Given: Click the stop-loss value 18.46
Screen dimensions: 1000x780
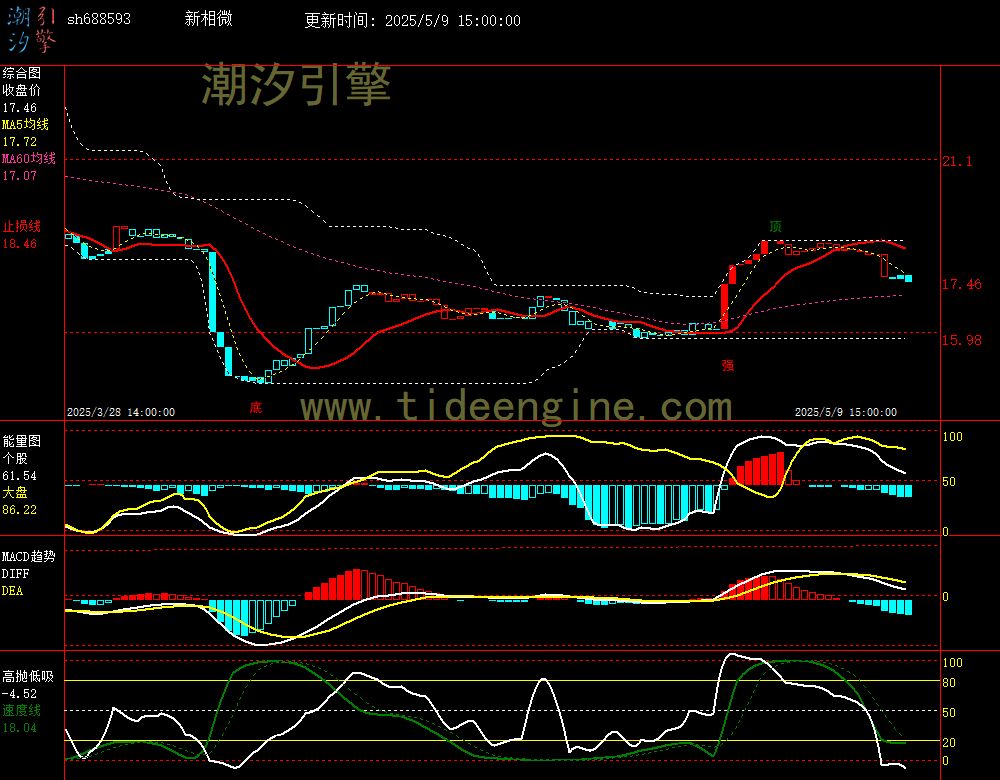Looking at the screenshot, I should coord(20,244).
